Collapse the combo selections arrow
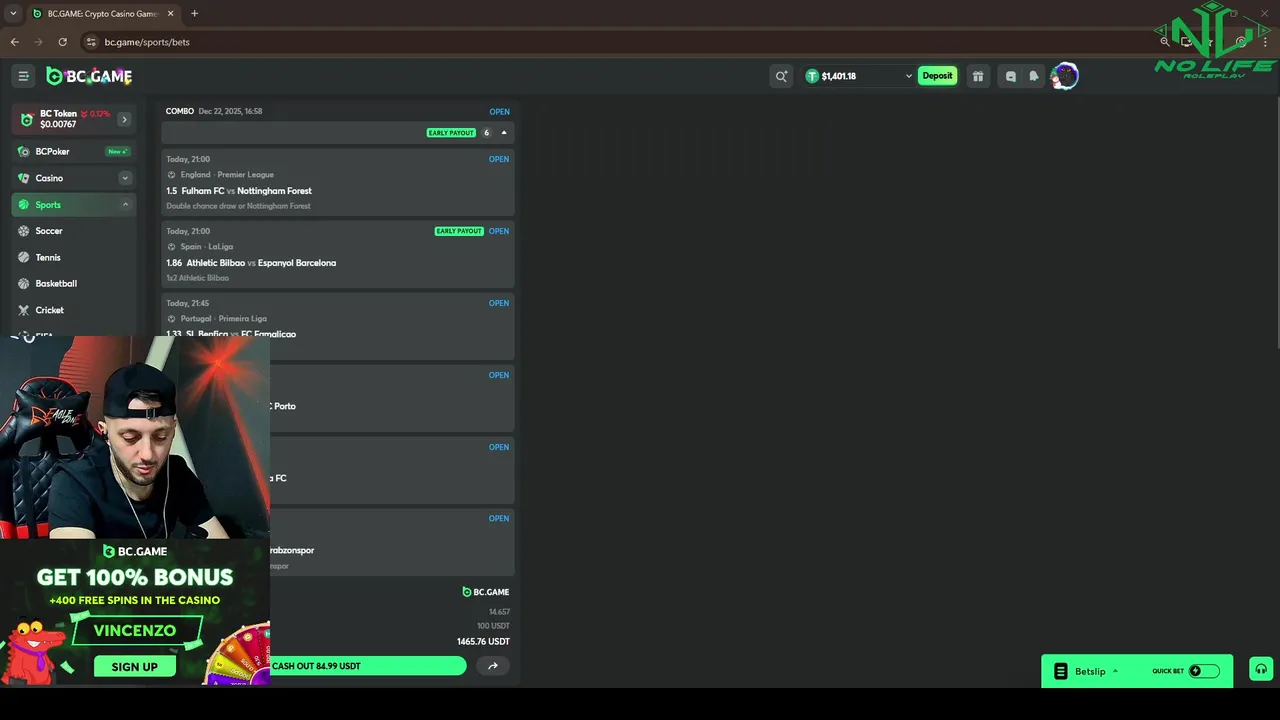1280x720 pixels. pos(504,133)
